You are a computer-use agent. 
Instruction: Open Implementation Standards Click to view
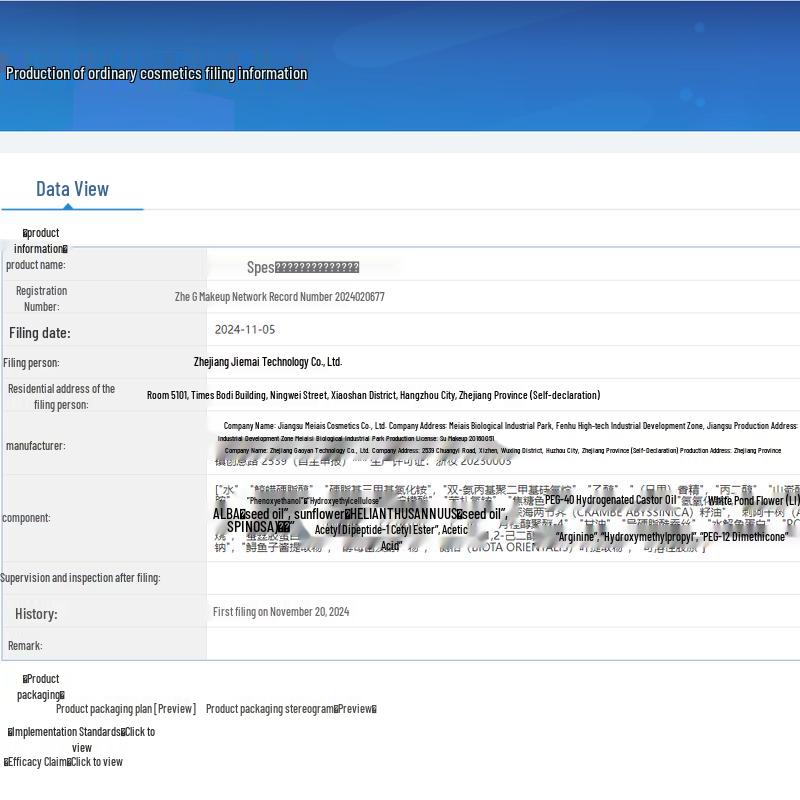point(81,739)
